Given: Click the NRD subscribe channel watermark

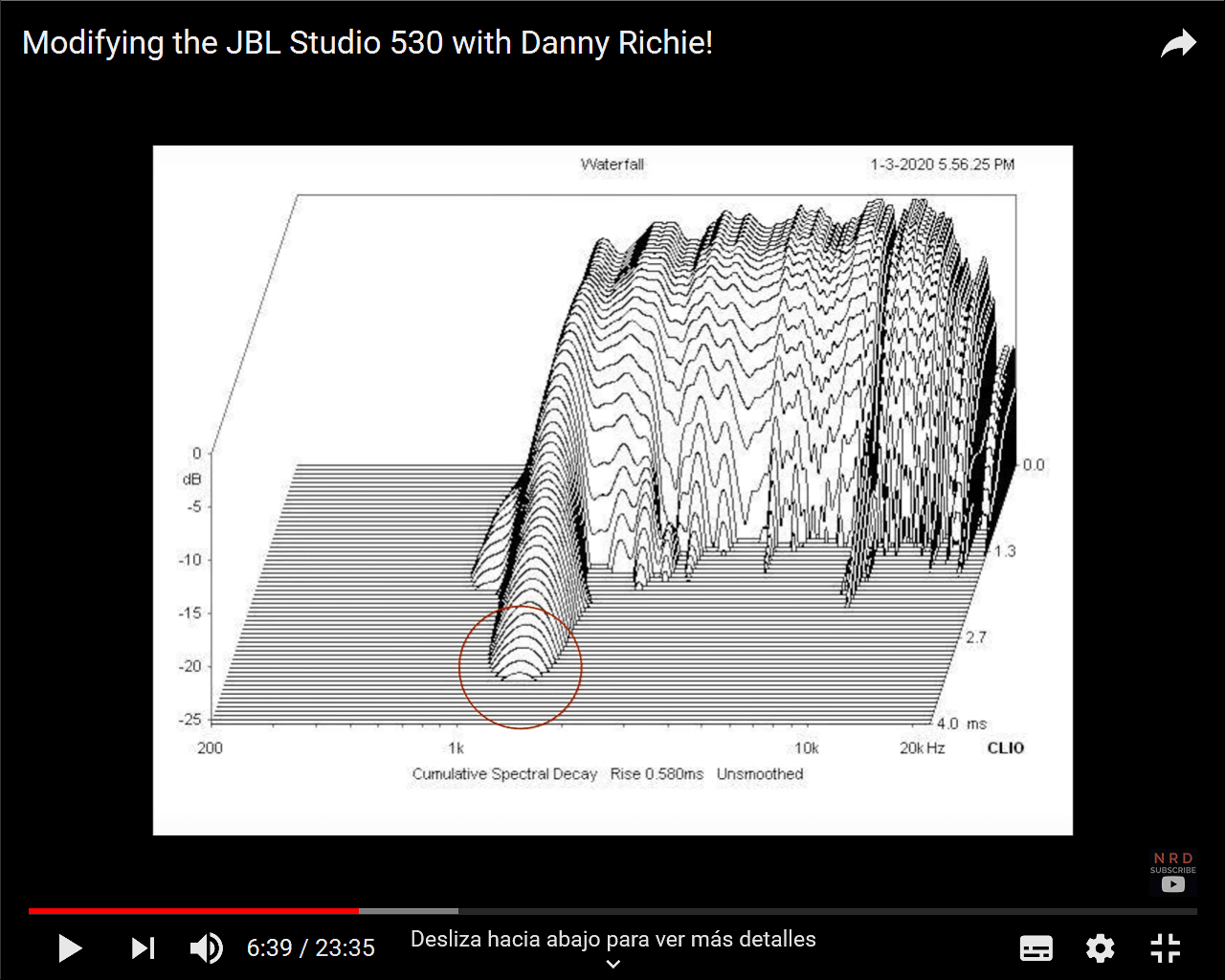Looking at the screenshot, I should point(1173,873).
